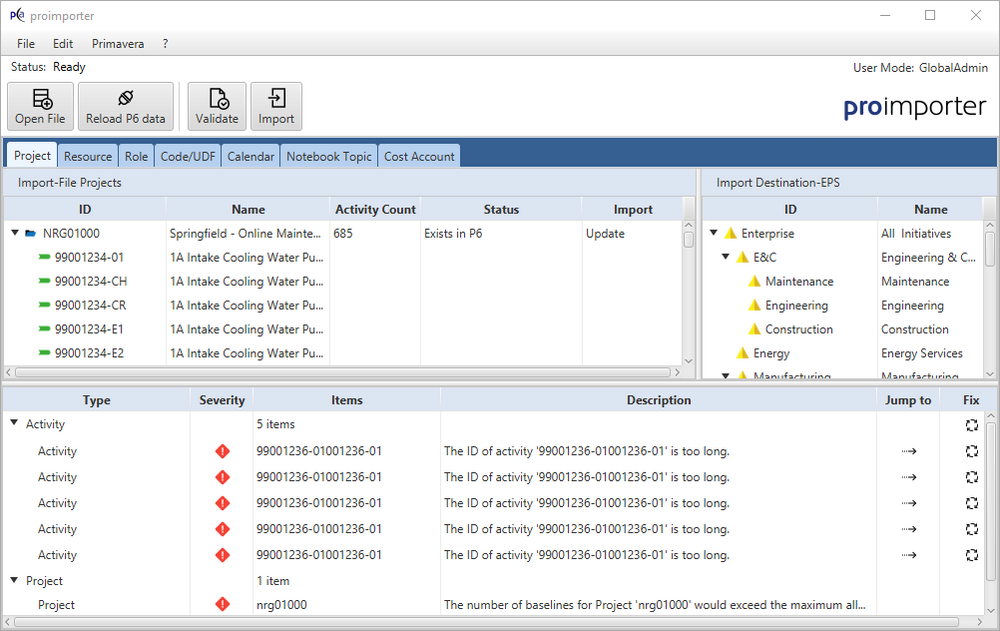Click Fix icon on Activity group row
The image size is (1000, 631).
(971, 425)
